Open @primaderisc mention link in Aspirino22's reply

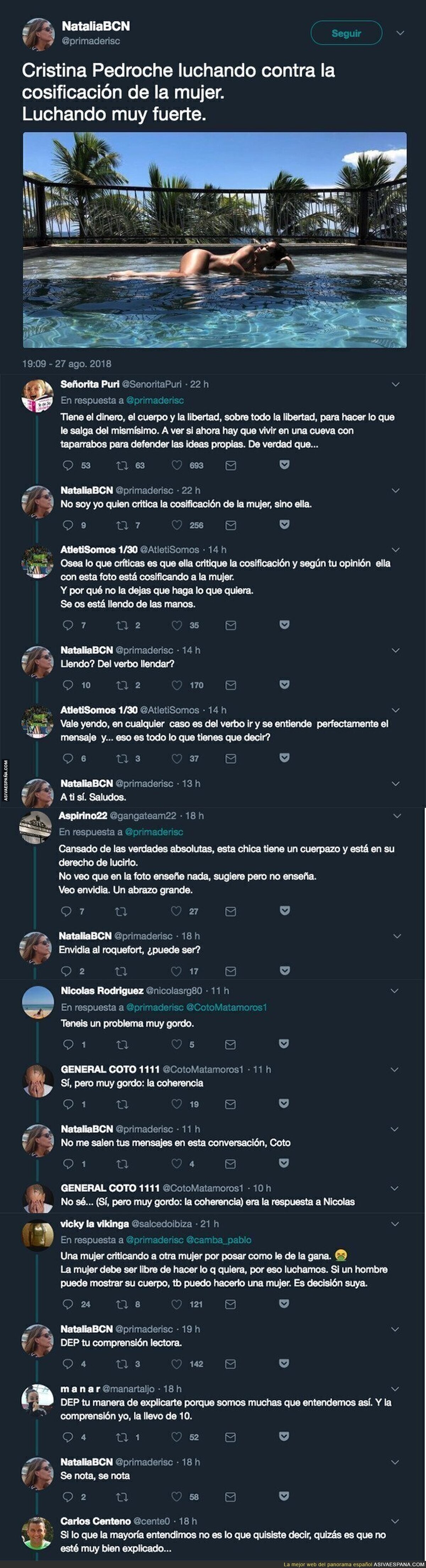154,832
